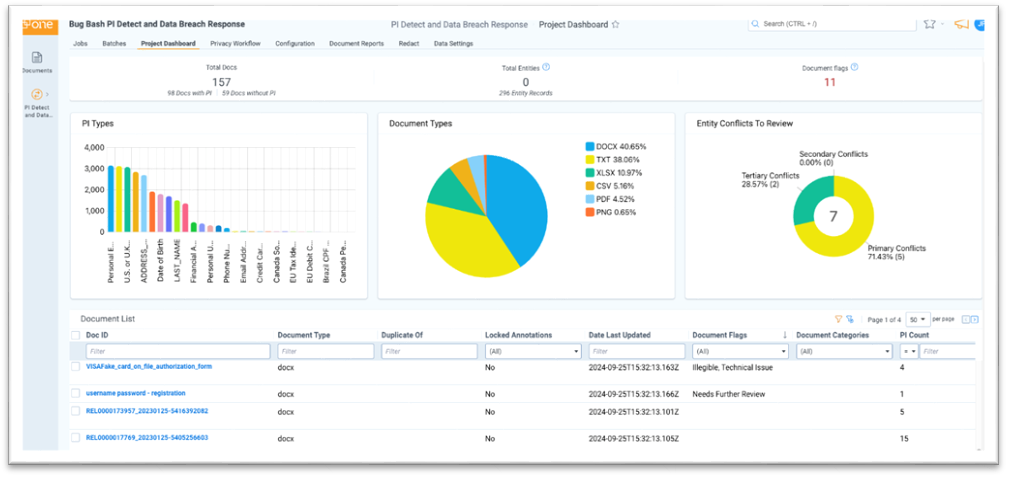Screen dimensions: 1009x477
Task: Focus the Doc ID filter field
Action: (178, 351)
